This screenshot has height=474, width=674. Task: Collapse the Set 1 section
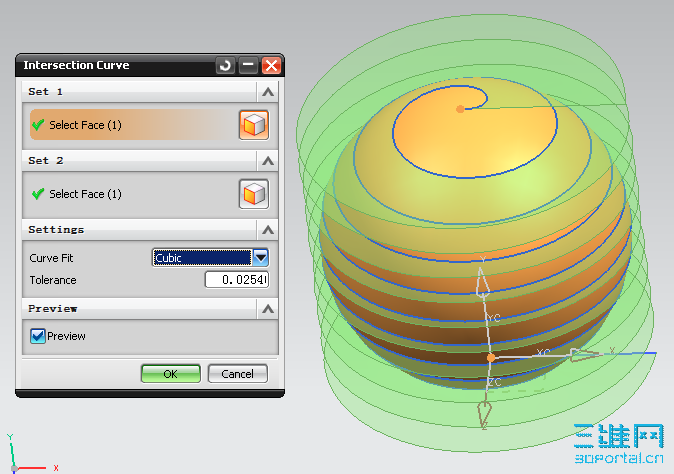tap(268, 92)
